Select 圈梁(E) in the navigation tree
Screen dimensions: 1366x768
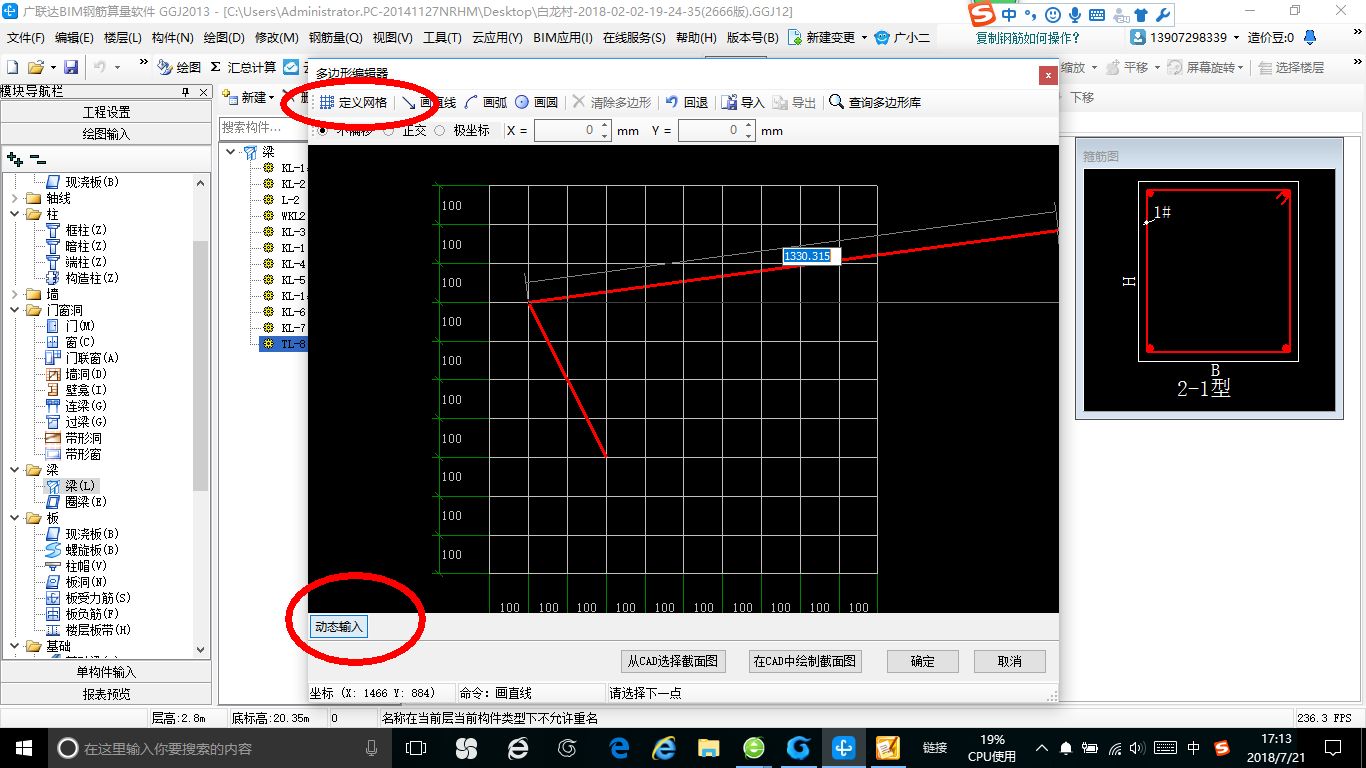[77, 502]
